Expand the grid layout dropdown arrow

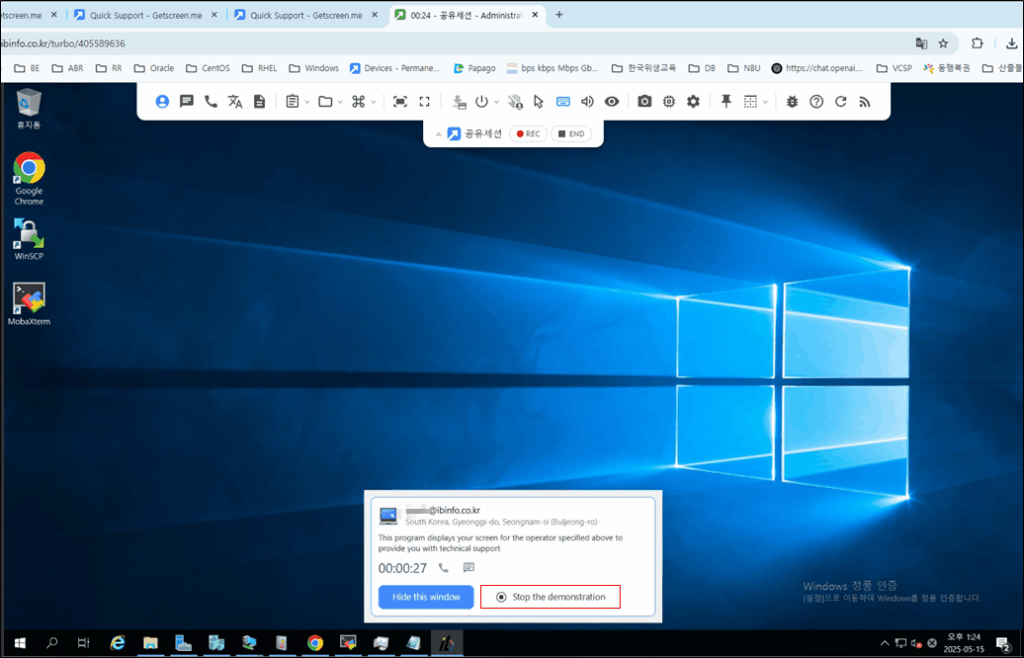pyautogui.click(x=765, y=102)
